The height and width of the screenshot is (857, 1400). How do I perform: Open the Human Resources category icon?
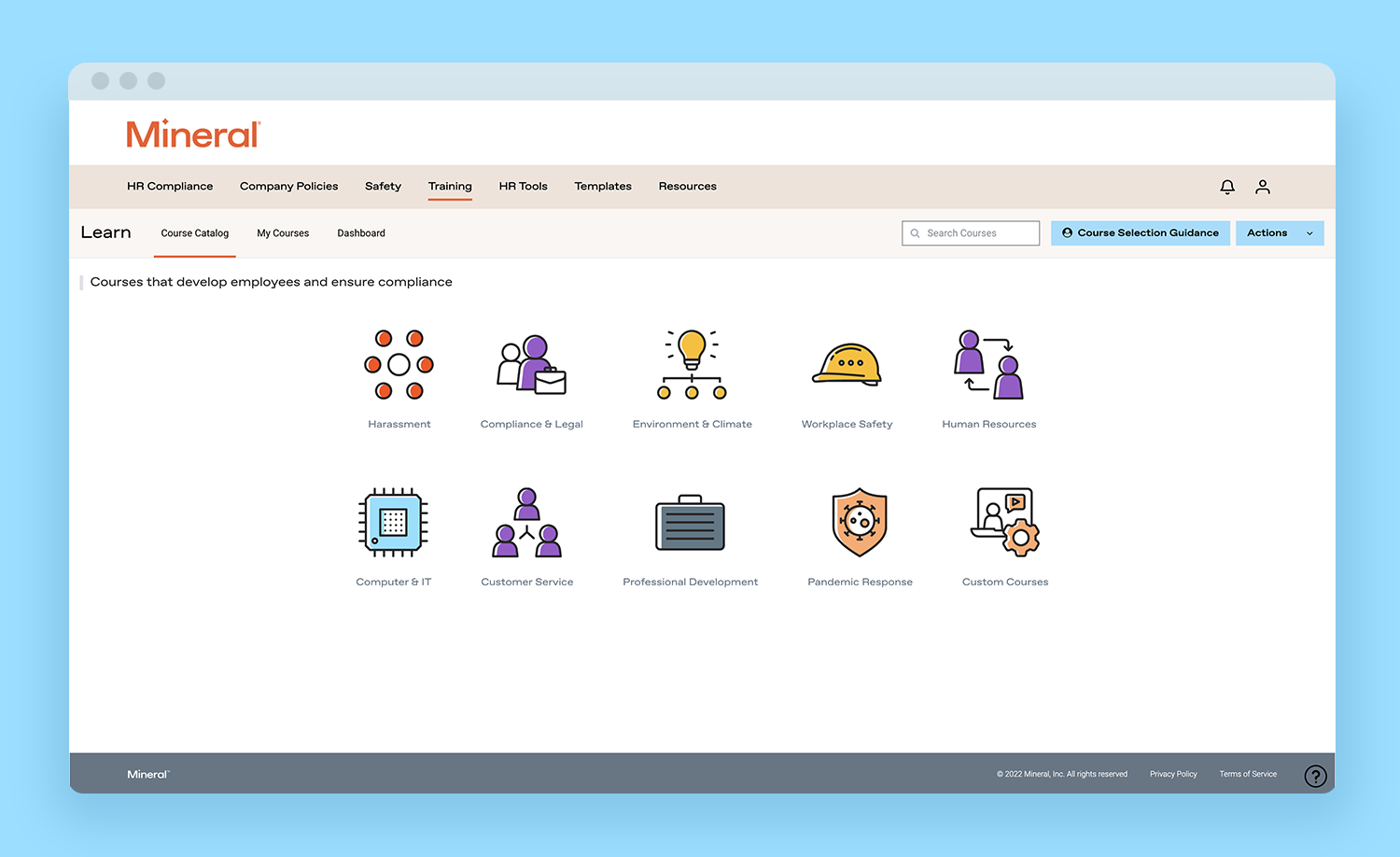(x=988, y=365)
